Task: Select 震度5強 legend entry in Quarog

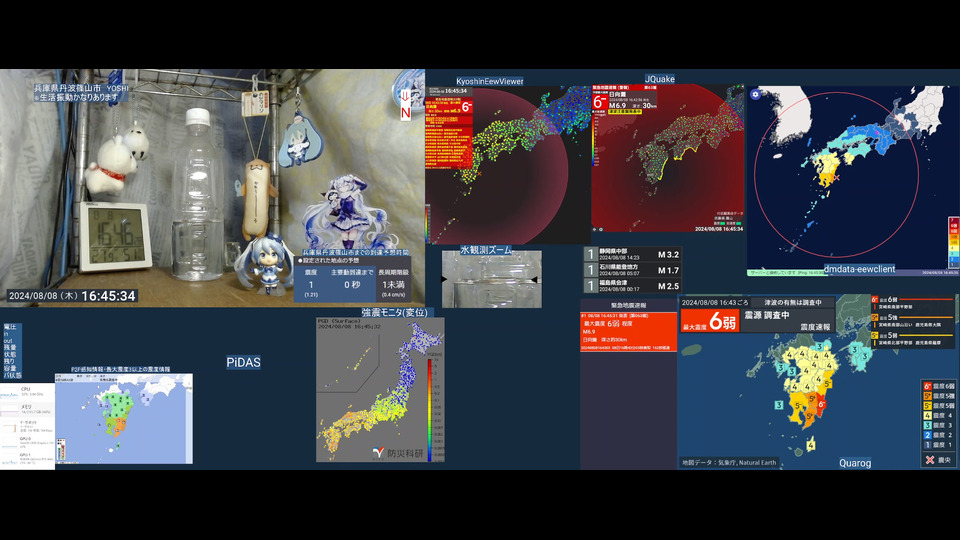Action: (939, 396)
